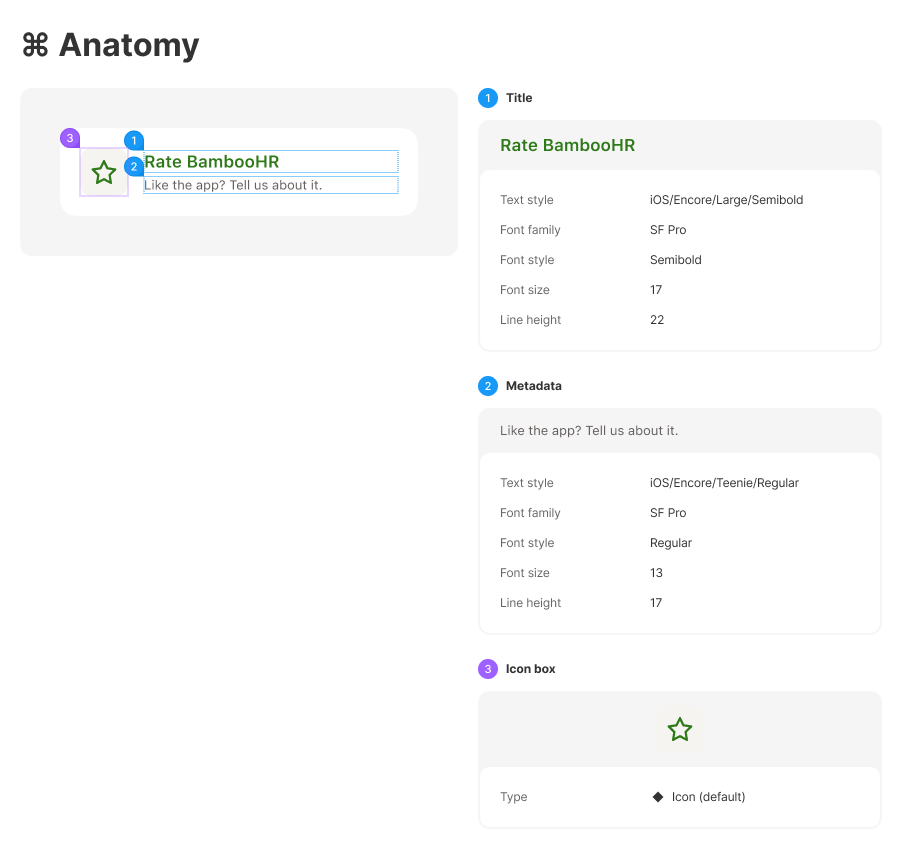Image resolution: width=902 pixels, height=849 pixels.
Task: Click the diamond icon before Icon (default)
Action: coord(658,797)
